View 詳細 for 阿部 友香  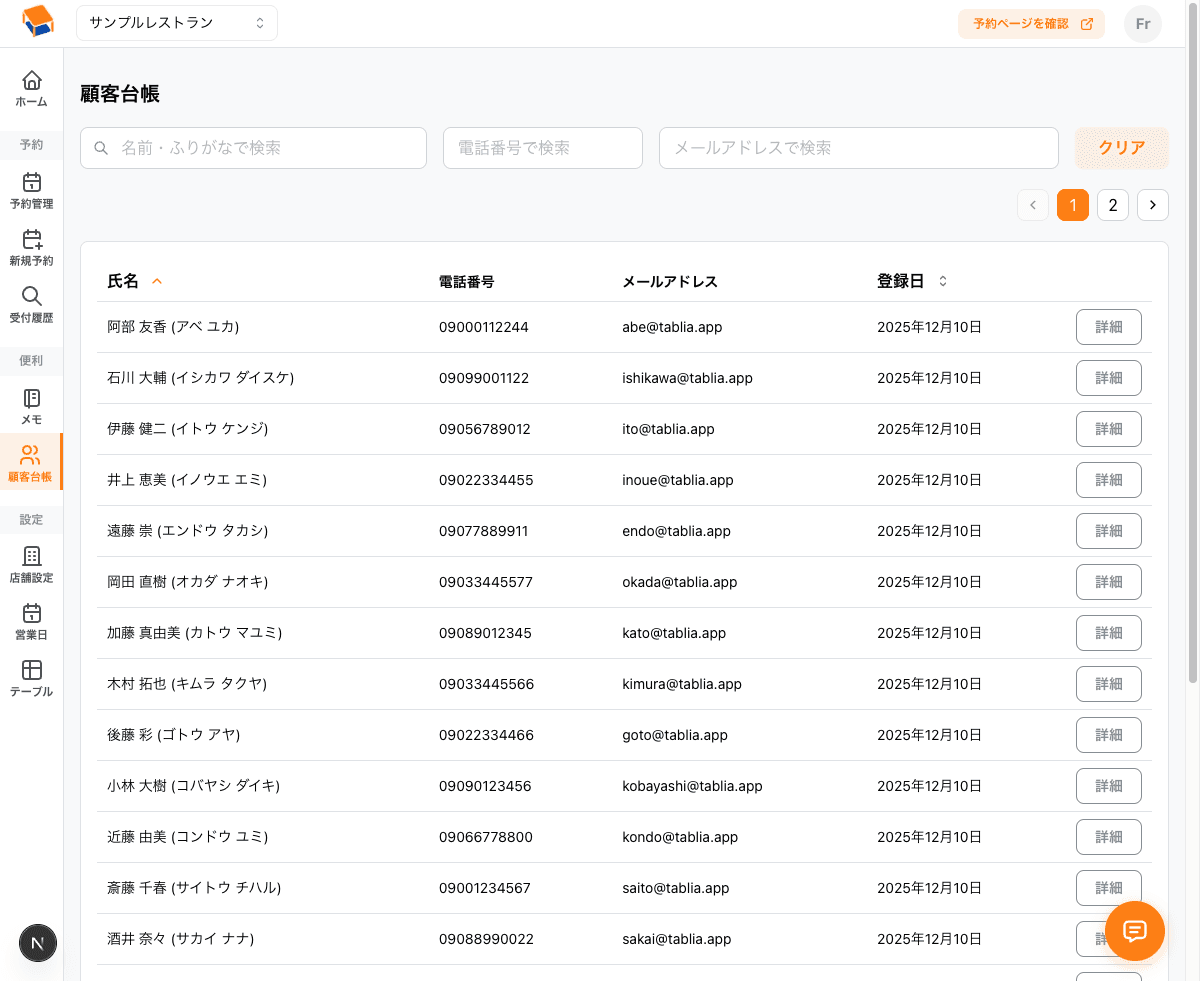coord(1108,327)
